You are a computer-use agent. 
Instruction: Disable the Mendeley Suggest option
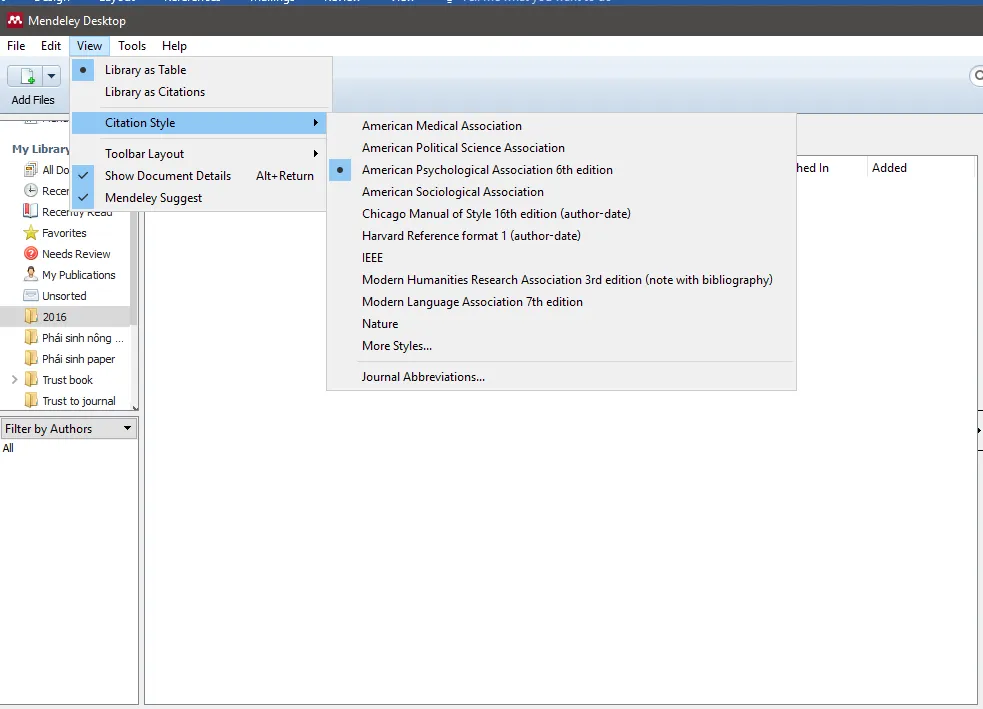(x=153, y=198)
